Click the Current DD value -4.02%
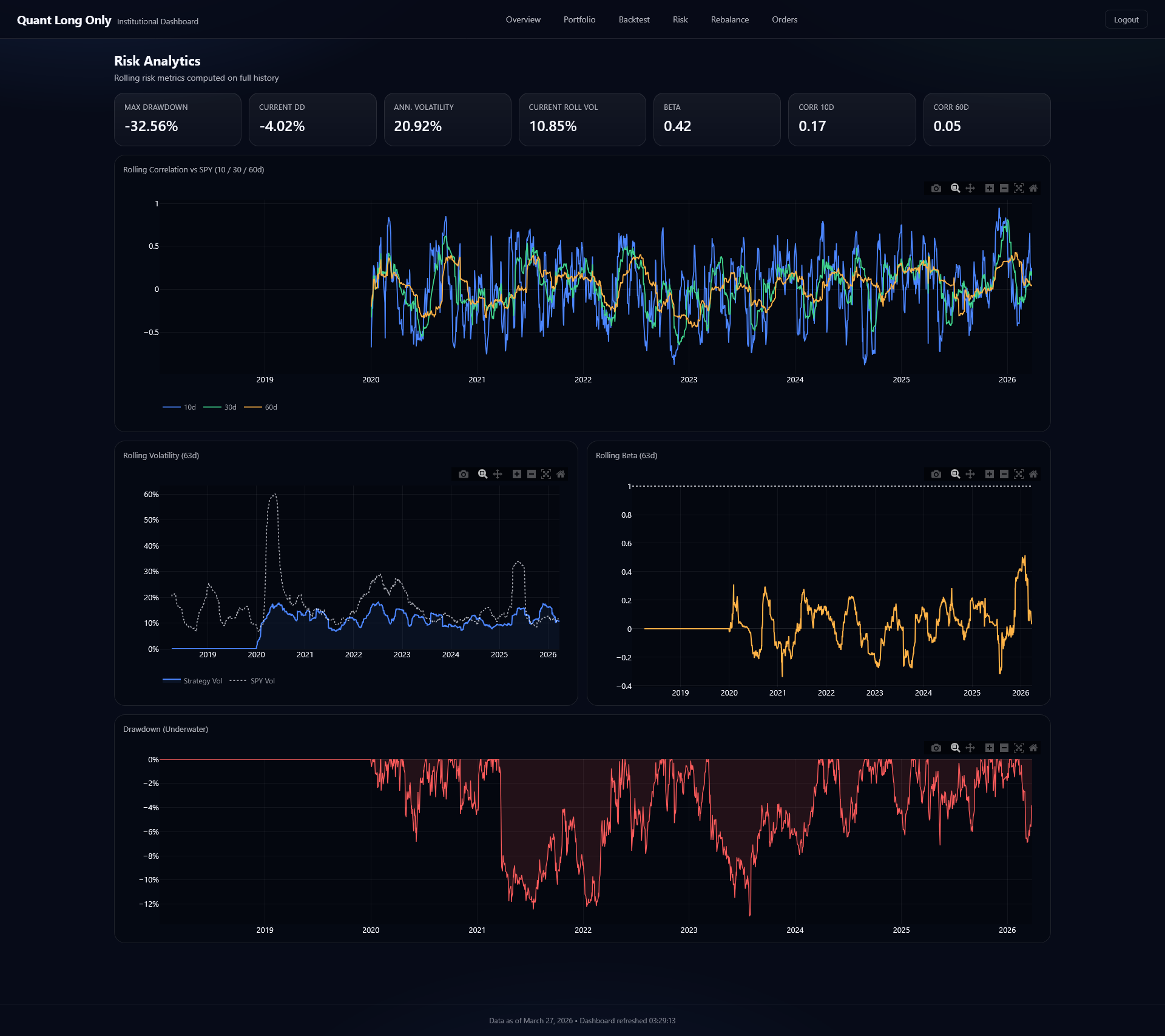The width and height of the screenshot is (1165, 1036). coord(282,126)
